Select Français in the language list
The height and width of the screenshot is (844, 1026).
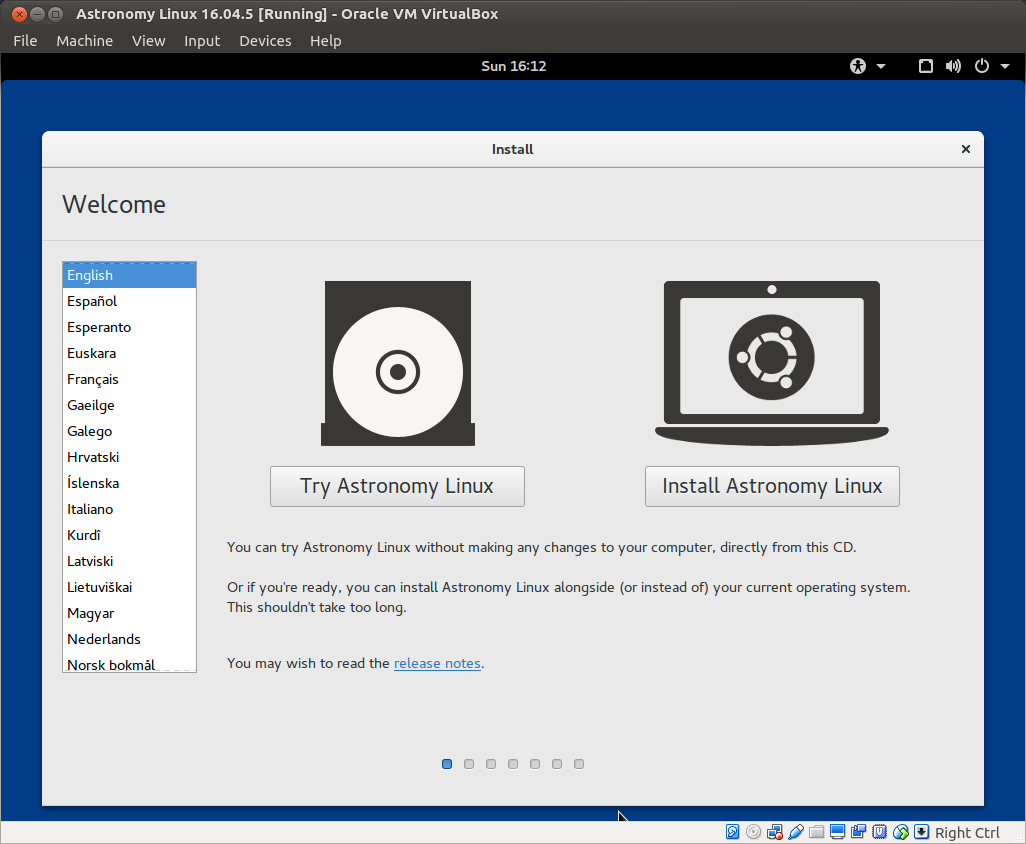(x=93, y=379)
